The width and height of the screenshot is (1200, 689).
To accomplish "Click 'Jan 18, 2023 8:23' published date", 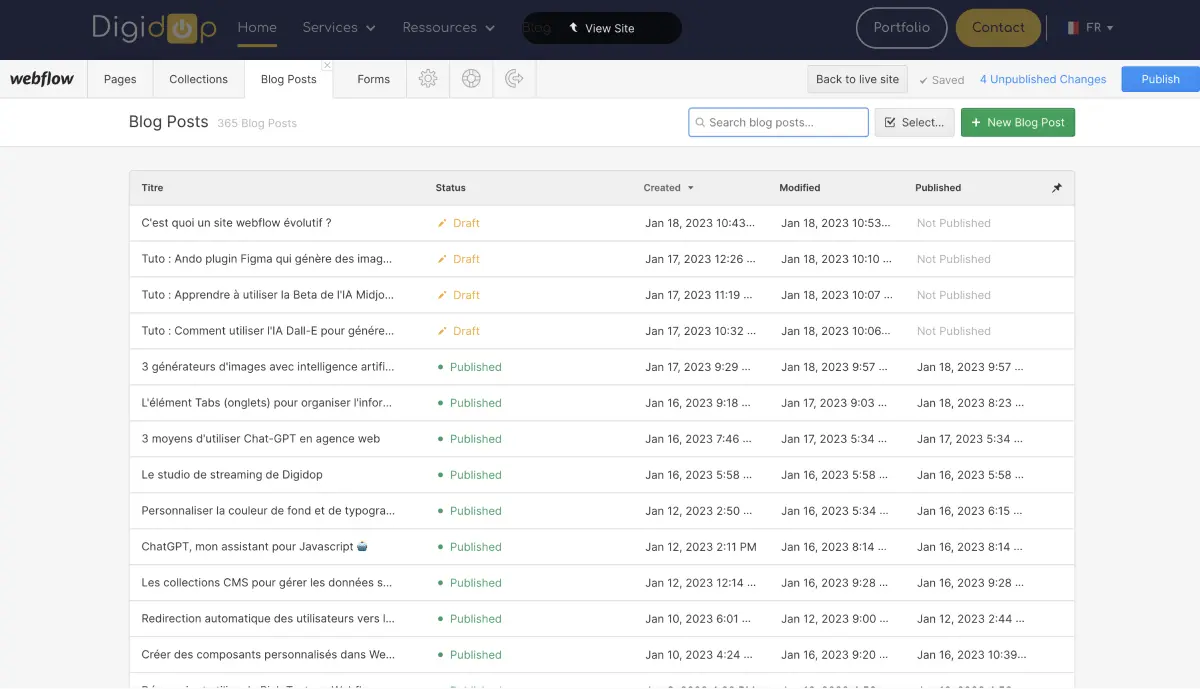I will (970, 403).
